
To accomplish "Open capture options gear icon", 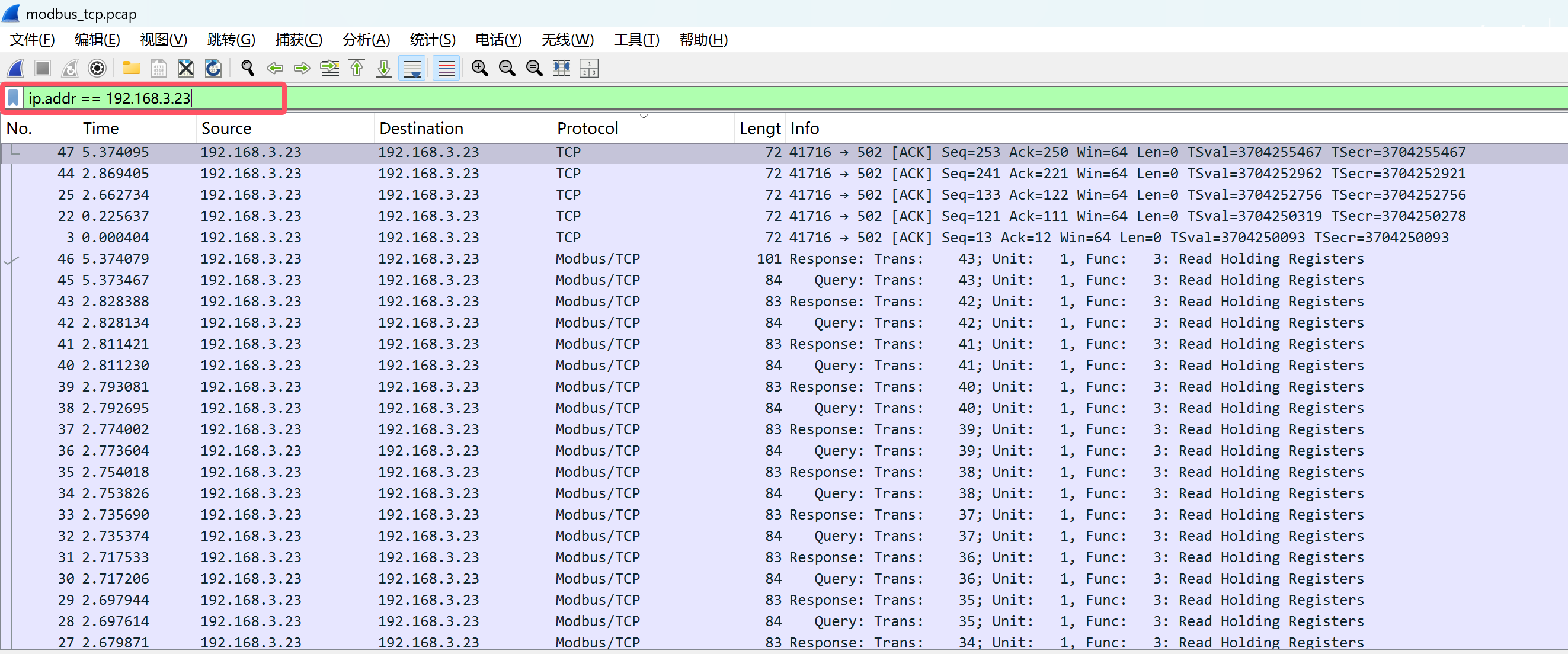I will pos(97,68).
